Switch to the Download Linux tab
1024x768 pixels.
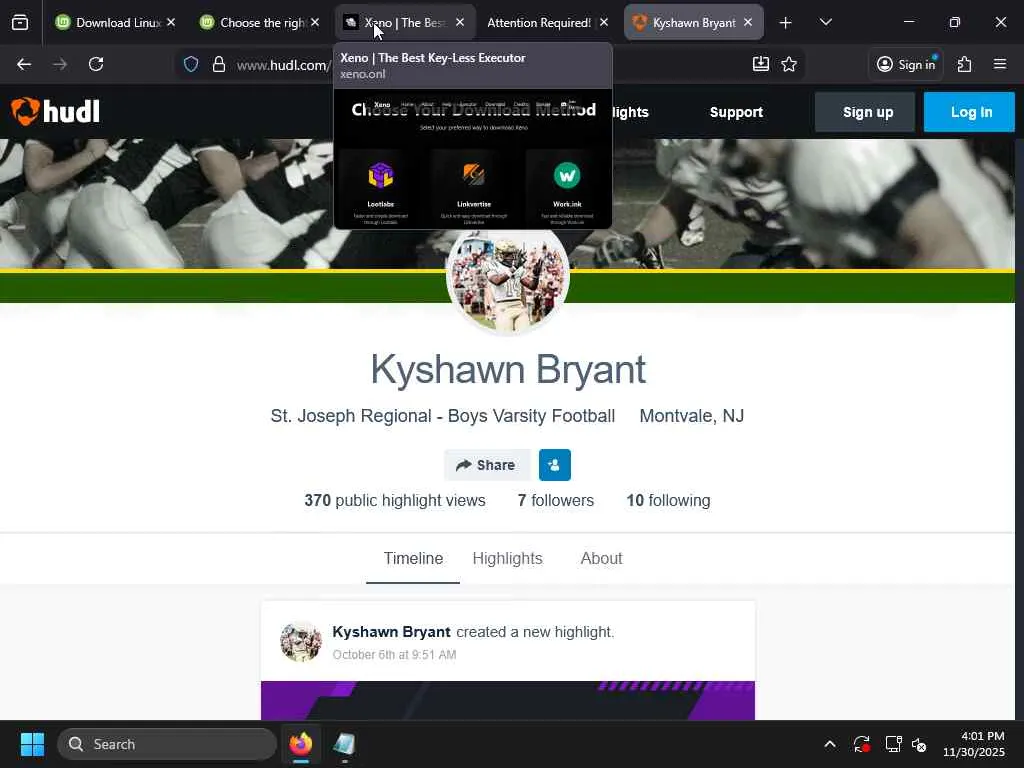click(x=116, y=22)
